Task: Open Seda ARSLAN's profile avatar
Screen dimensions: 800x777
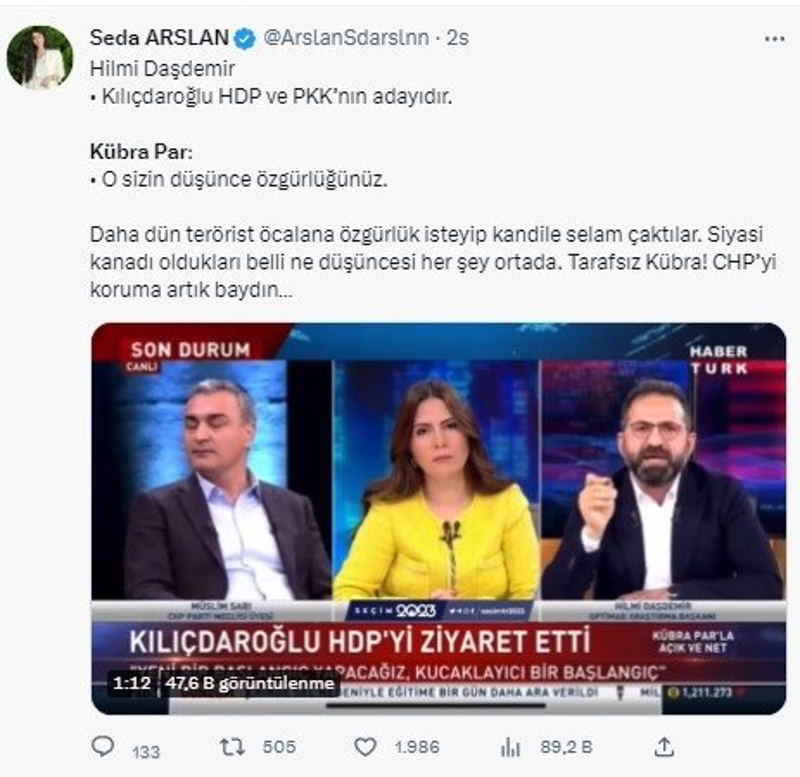Action: (40, 58)
